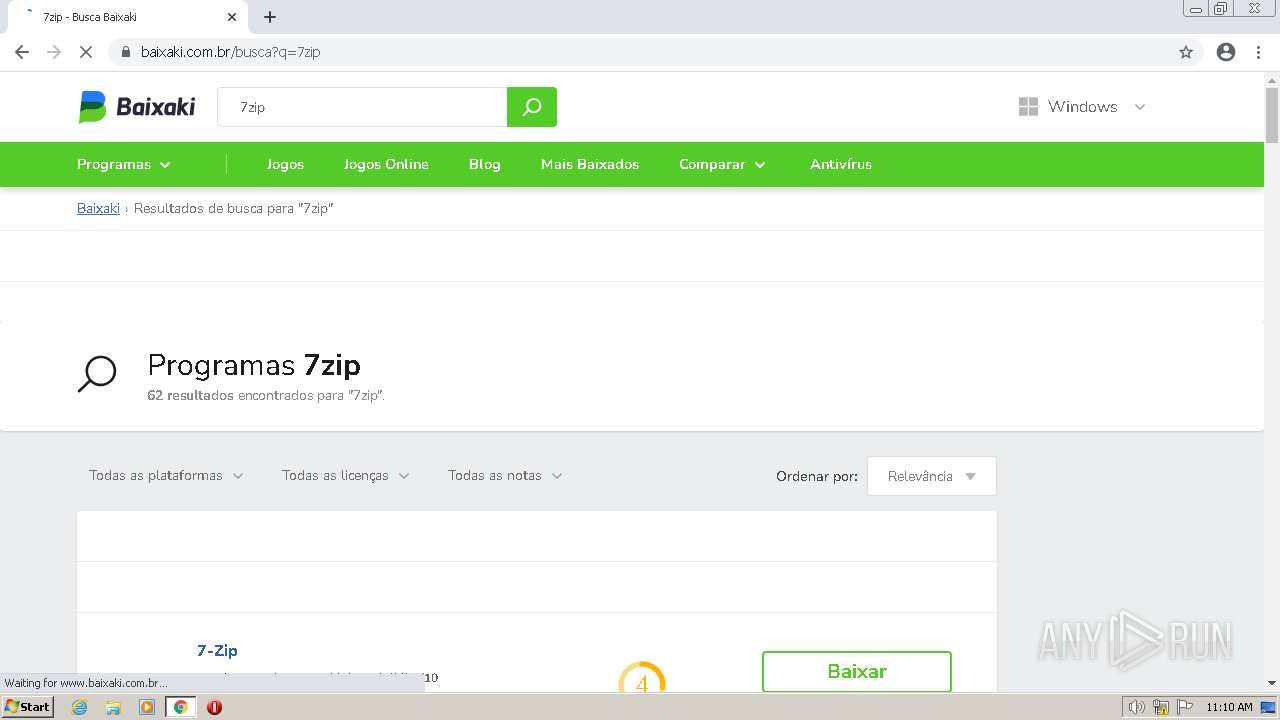Click the Baixar button for 7-Zip
Viewport: 1280px width, 720px height.
click(x=857, y=671)
